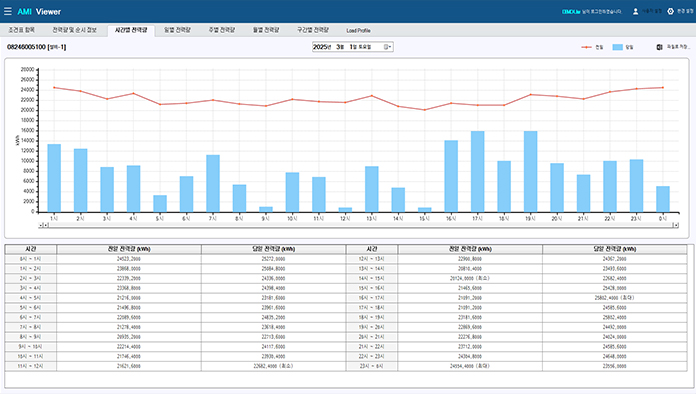This screenshot has width=696, height=394.
Task: Click the left 전일 전력량 (kWh) column header
Action: (x=129, y=249)
